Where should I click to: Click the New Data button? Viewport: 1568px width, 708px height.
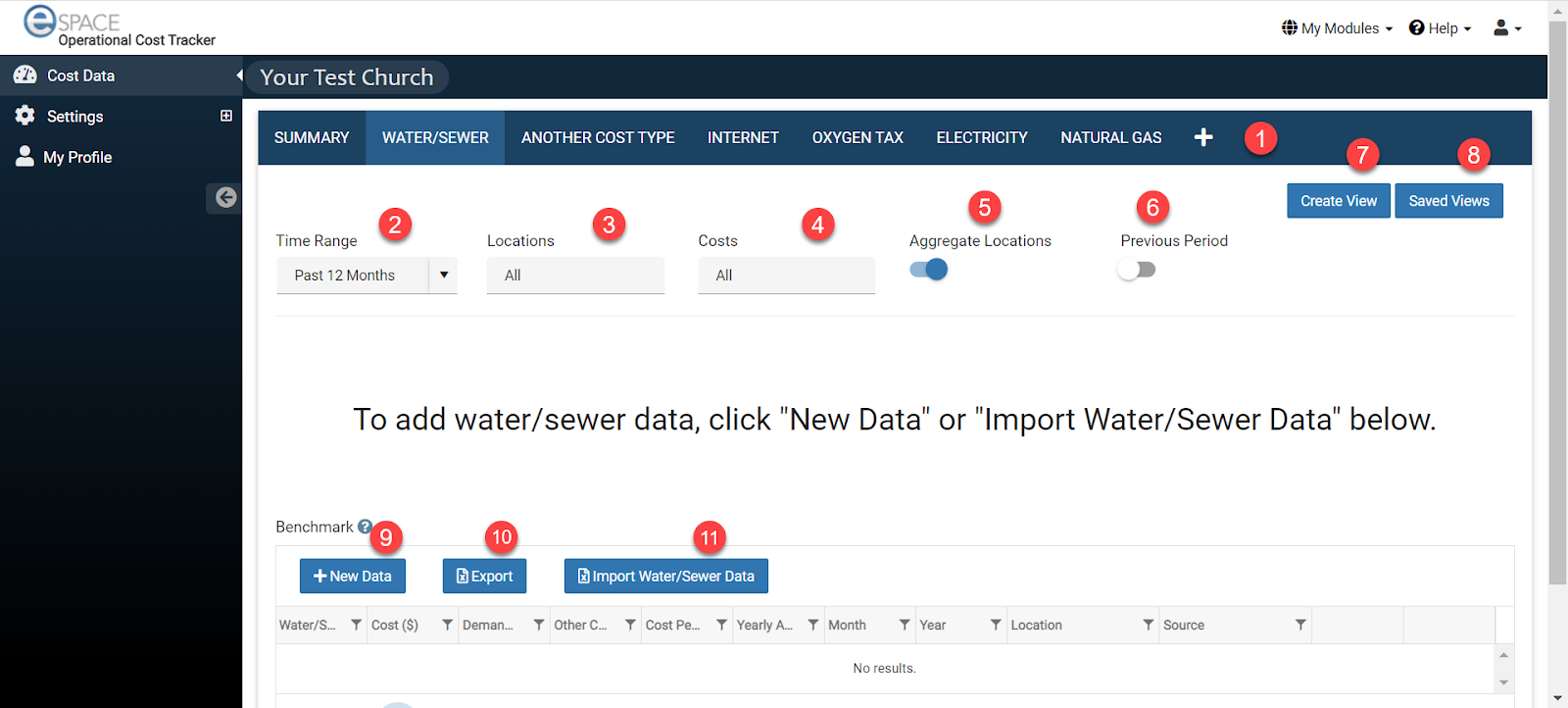[x=353, y=577]
